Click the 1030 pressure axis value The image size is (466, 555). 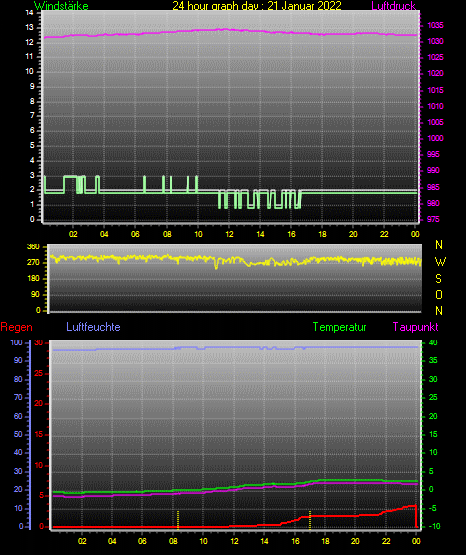pos(436,41)
